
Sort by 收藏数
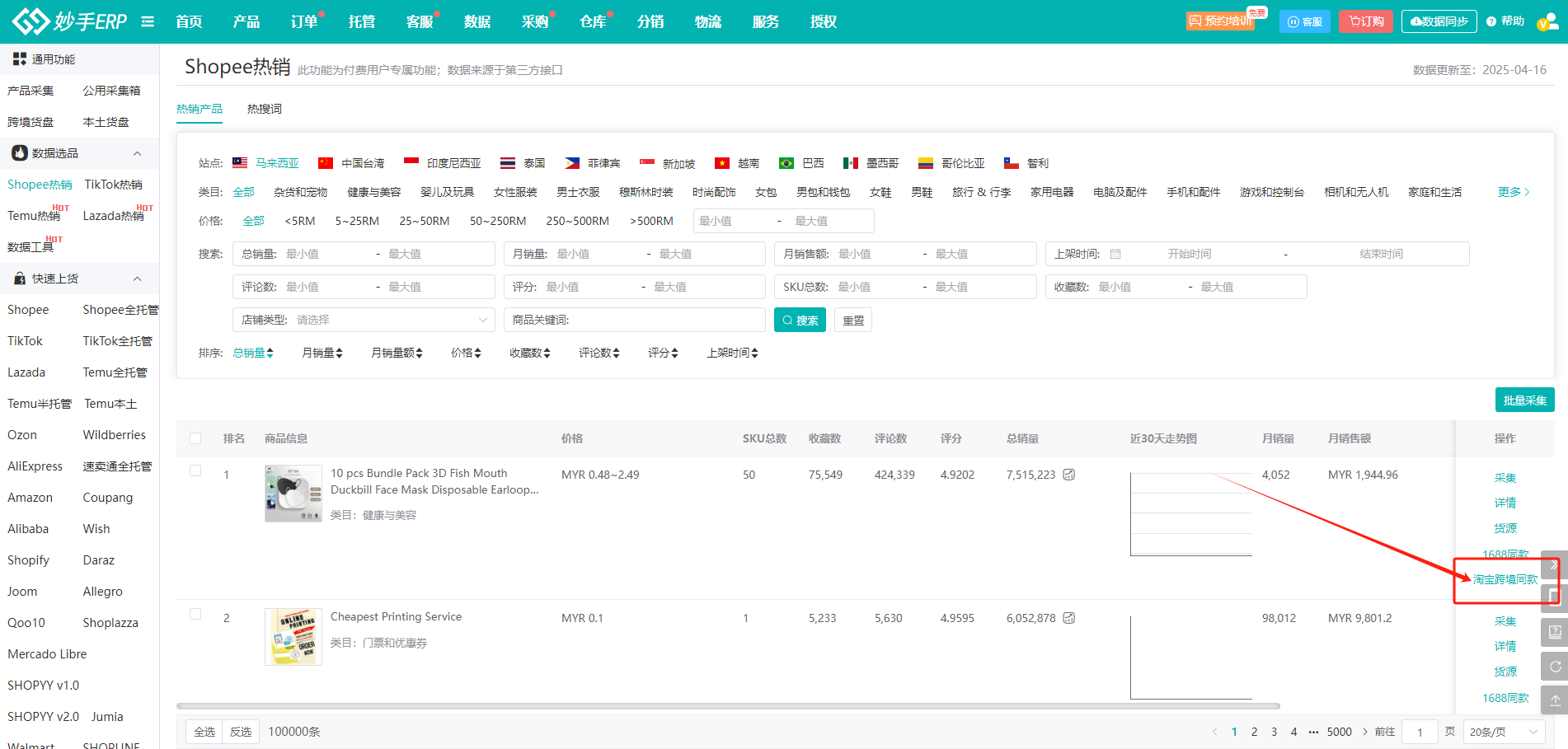[530, 353]
